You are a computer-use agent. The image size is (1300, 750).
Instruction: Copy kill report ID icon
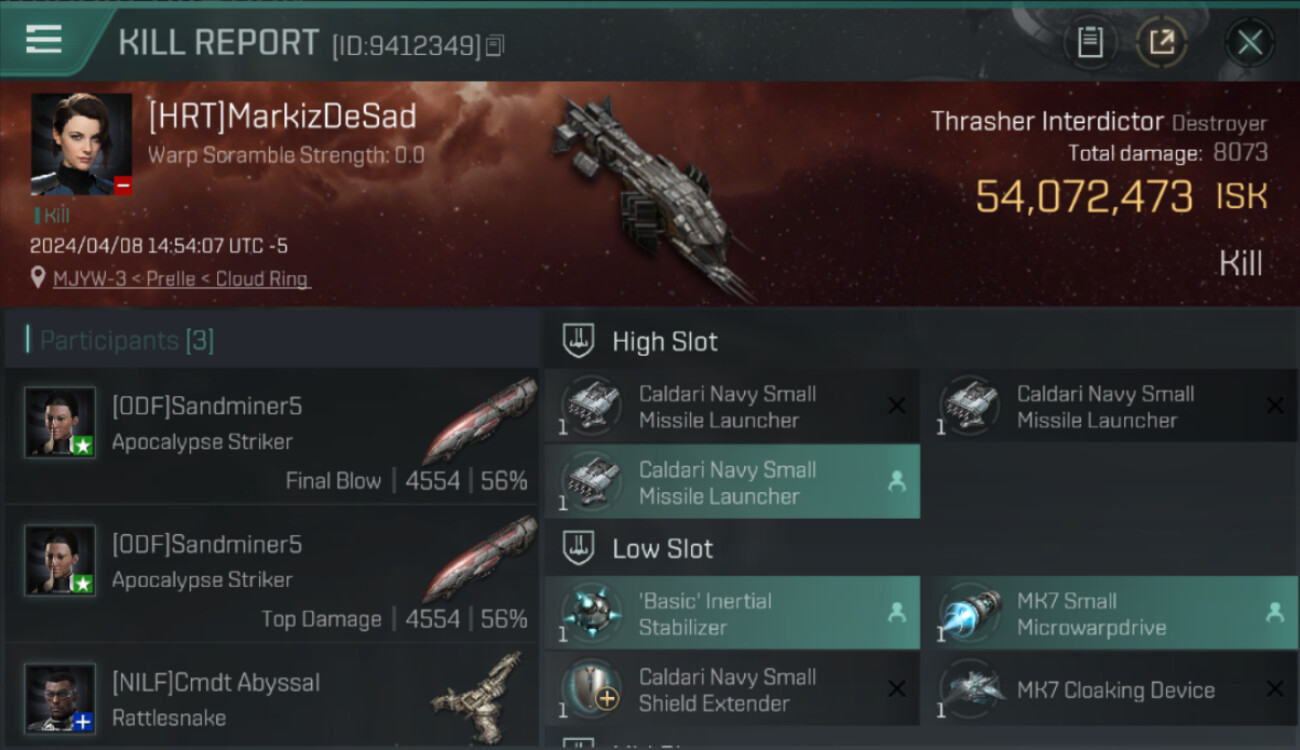point(496,45)
